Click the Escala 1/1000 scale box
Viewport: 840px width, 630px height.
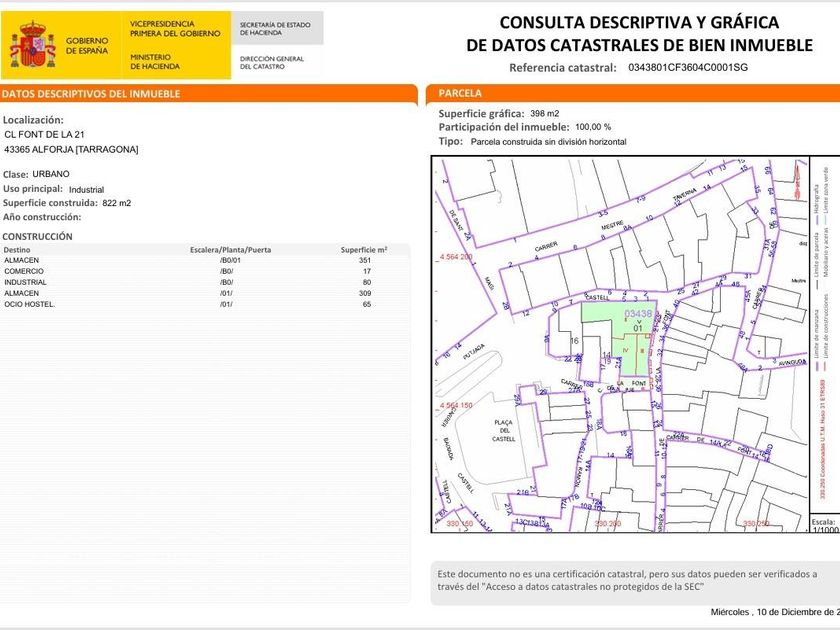pyautogui.click(x=824, y=526)
